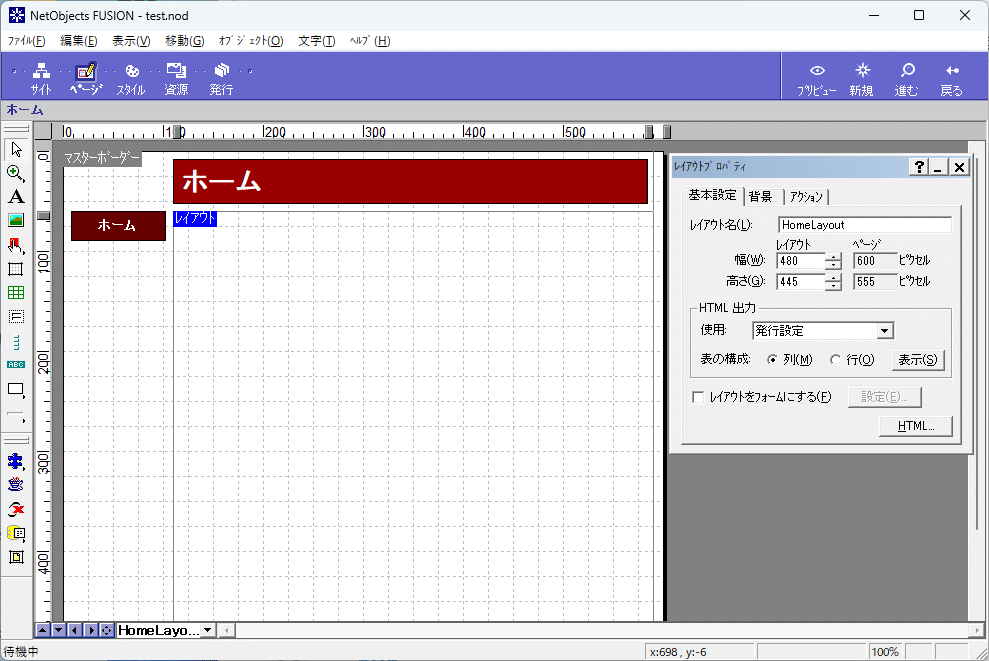Select the Table tool

14,294
